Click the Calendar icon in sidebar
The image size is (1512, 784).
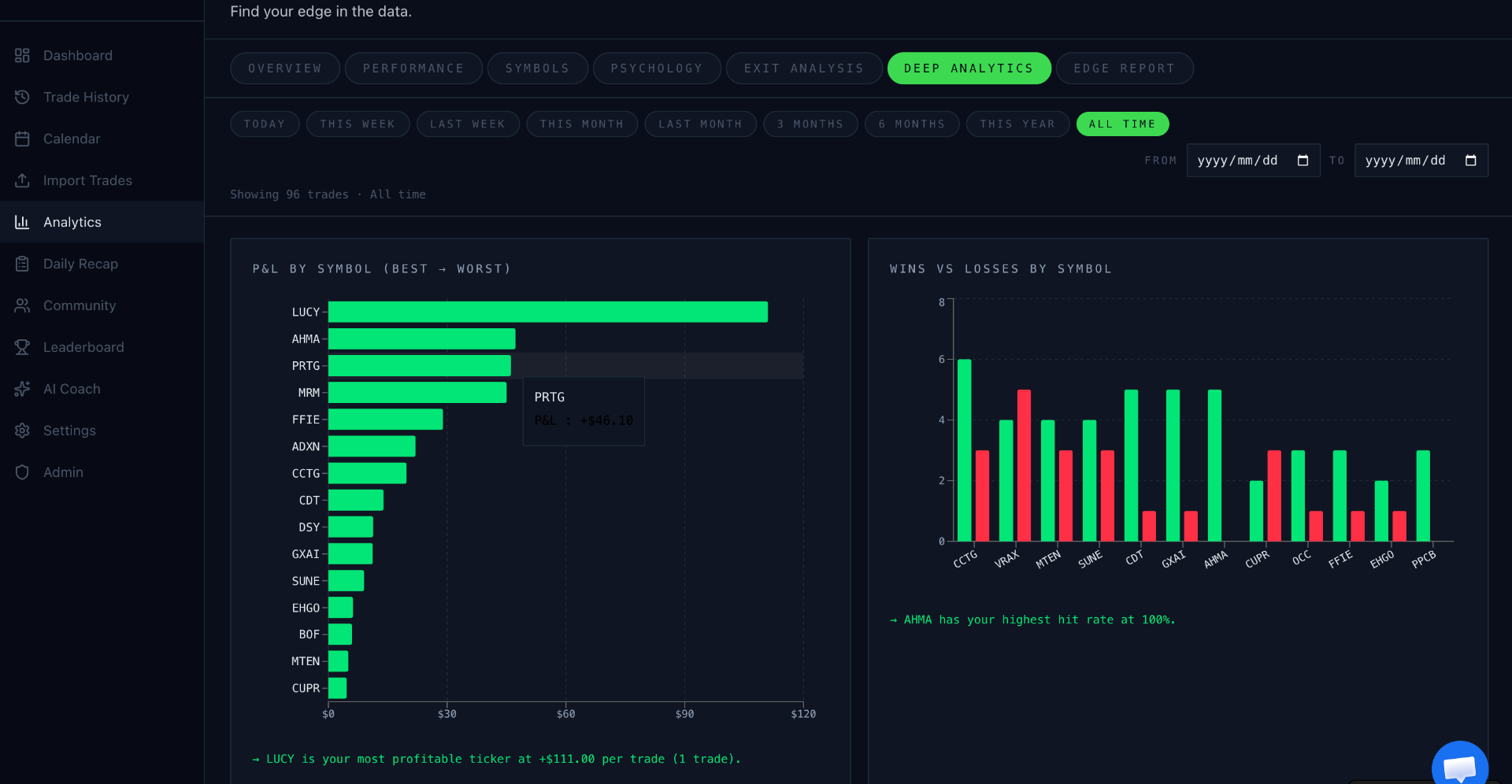(22, 139)
